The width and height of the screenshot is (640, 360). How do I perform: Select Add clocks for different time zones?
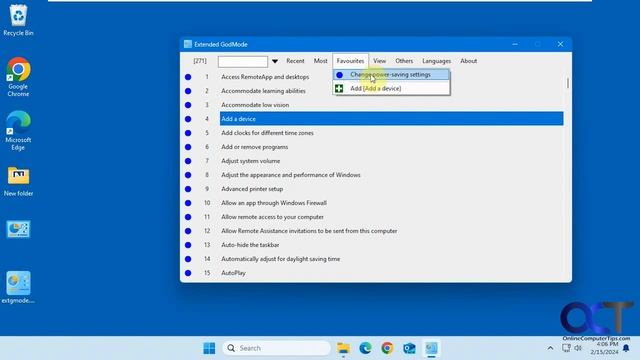[267, 133]
